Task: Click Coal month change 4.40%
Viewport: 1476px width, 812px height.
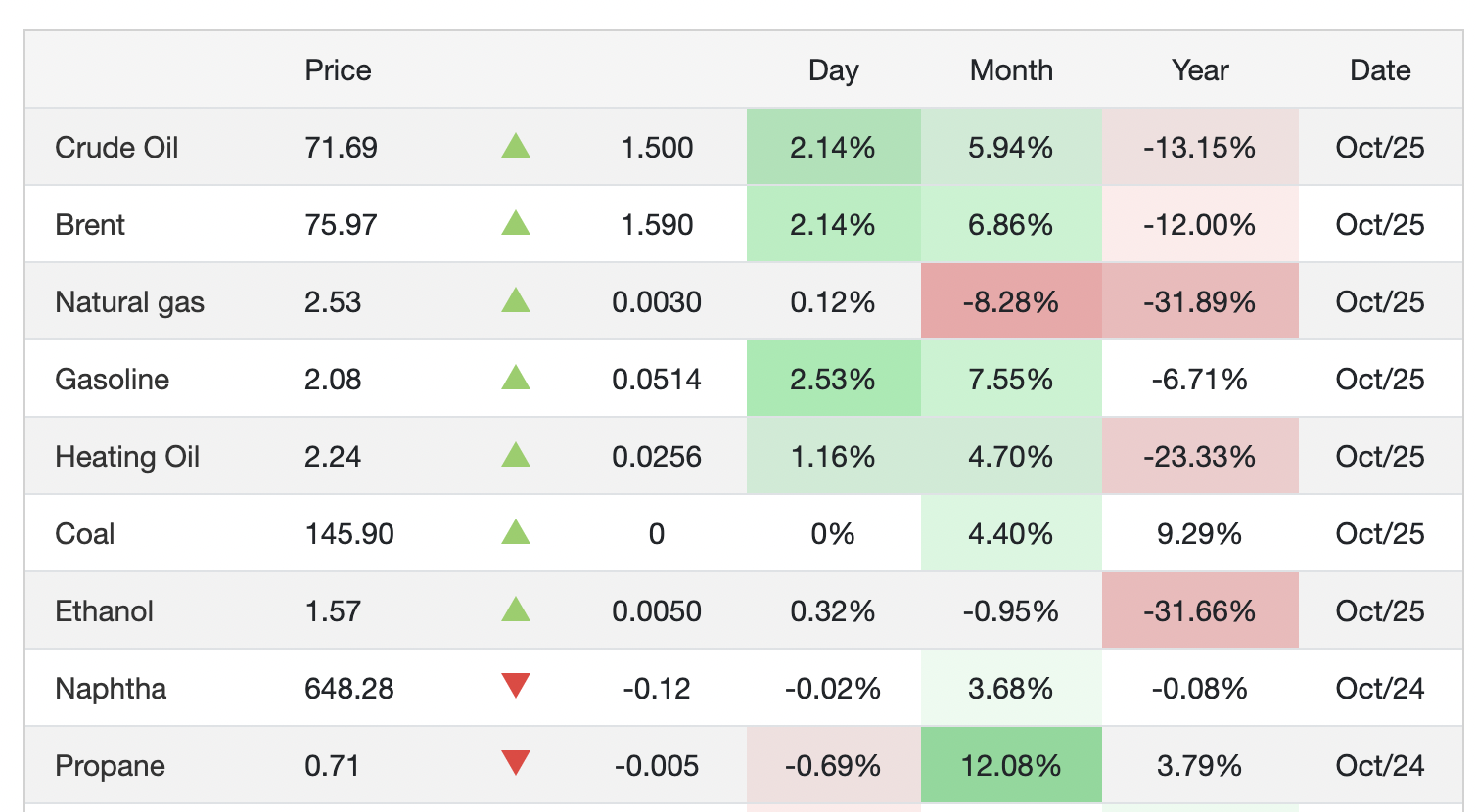Action: coord(1011,534)
